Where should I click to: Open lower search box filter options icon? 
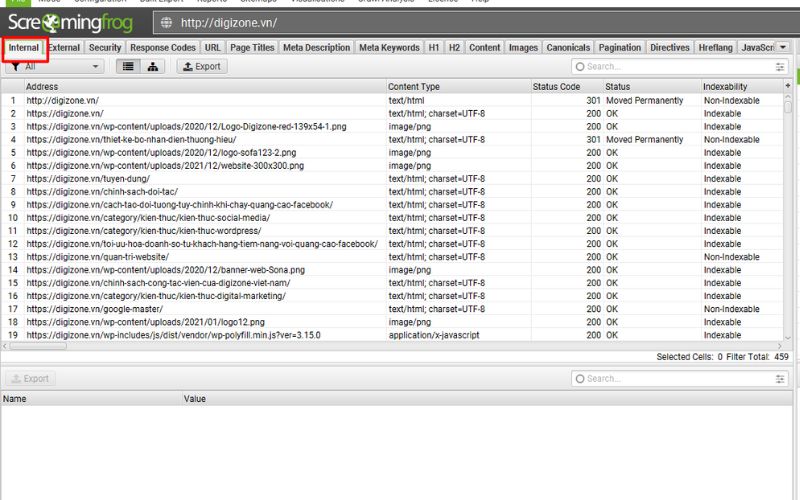click(x=780, y=379)
